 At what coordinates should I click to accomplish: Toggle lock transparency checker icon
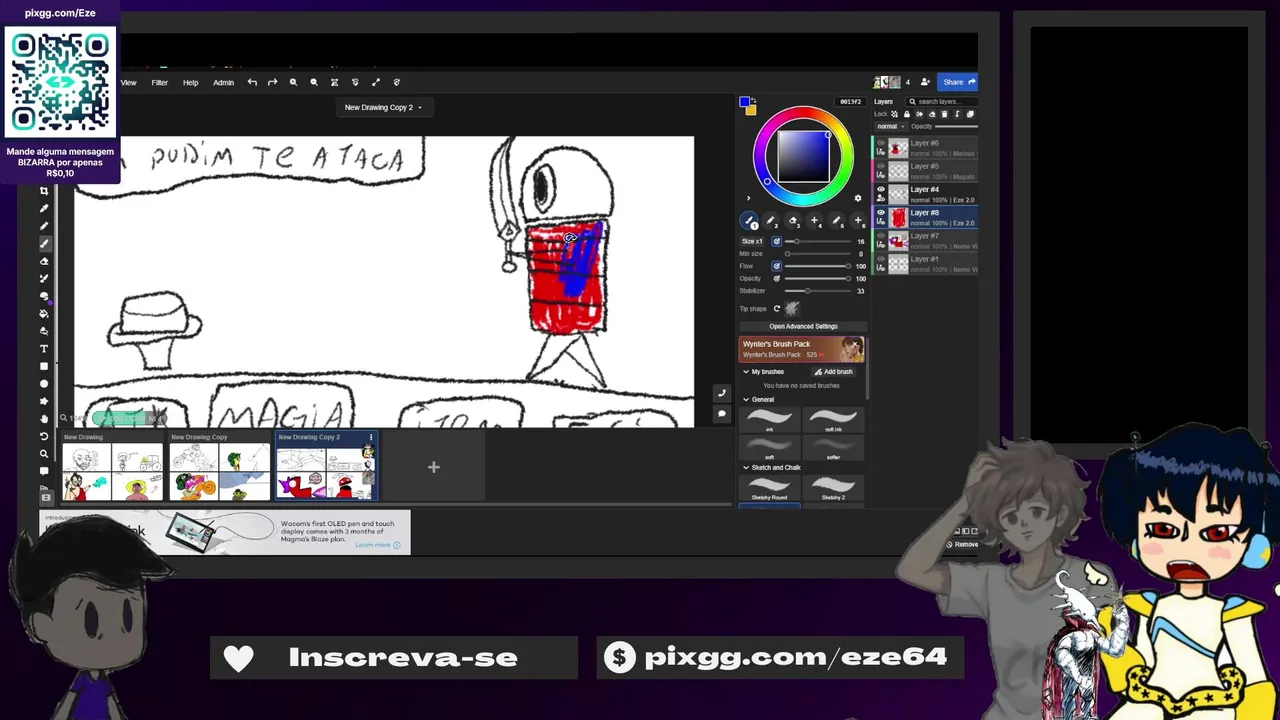point(894,114)
